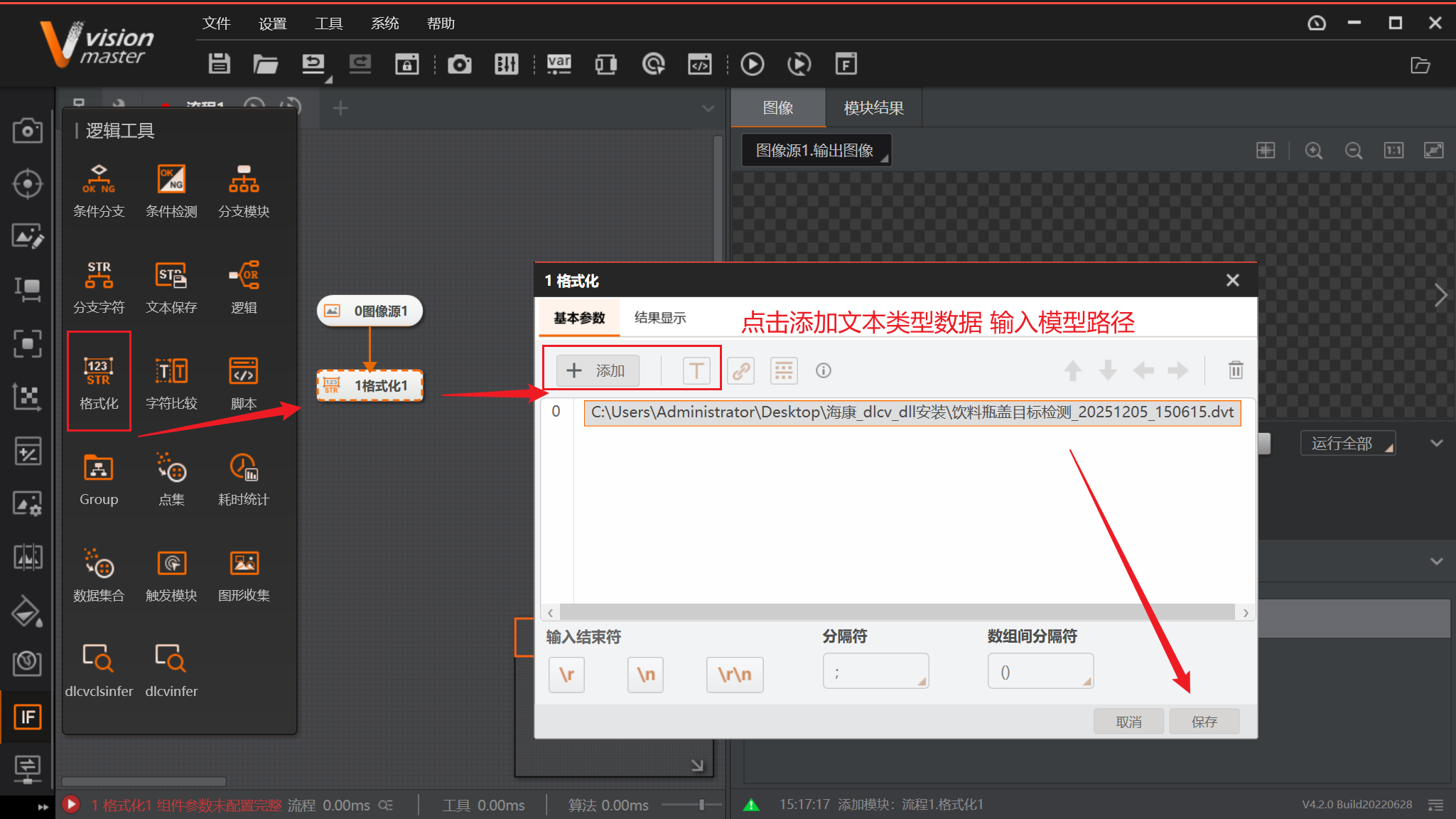Open the 工具 menu
1456x819 pixels.
(x=328, y=23)
